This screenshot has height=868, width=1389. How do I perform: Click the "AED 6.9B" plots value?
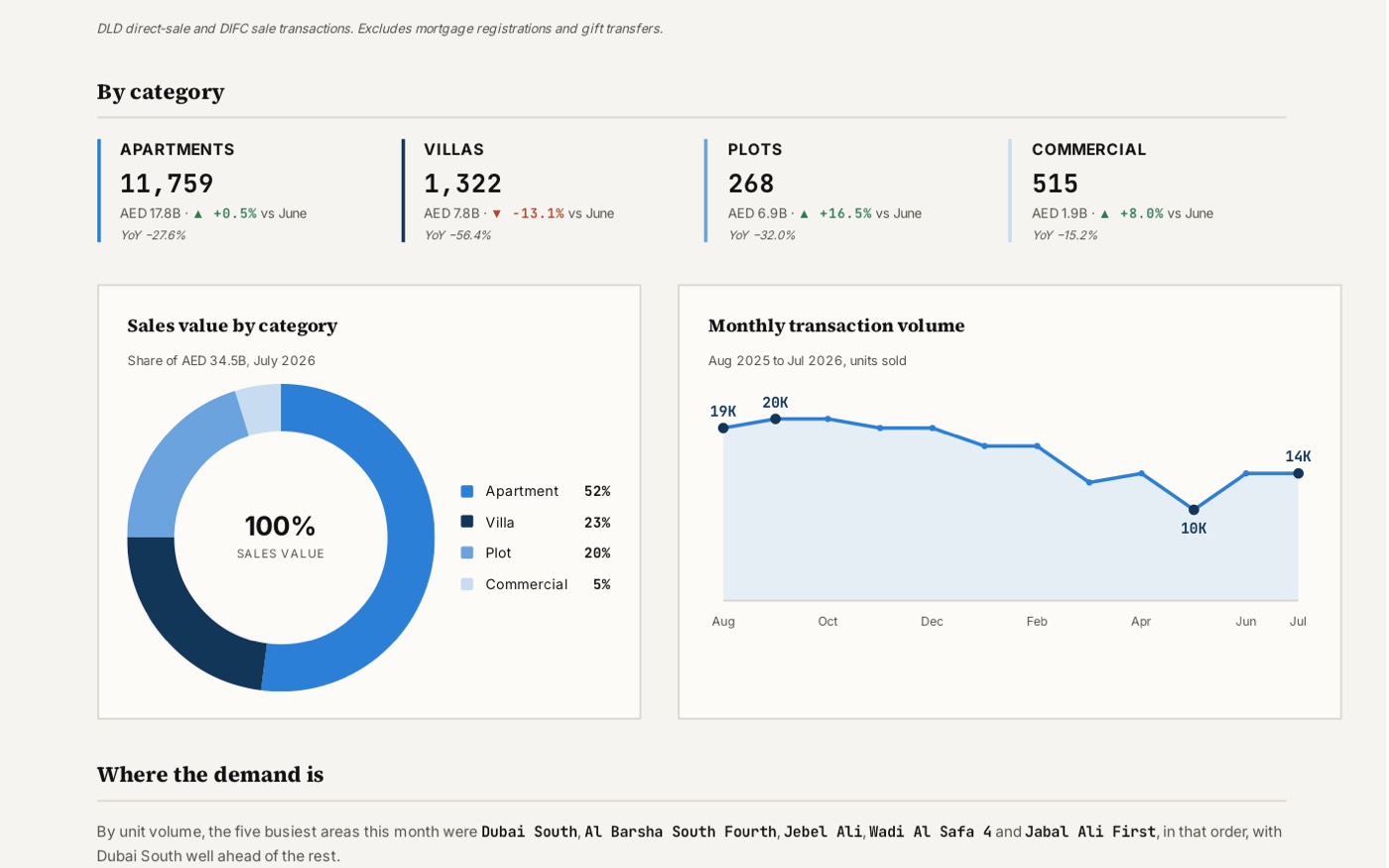pyautogui.click(x=758, y=213)
